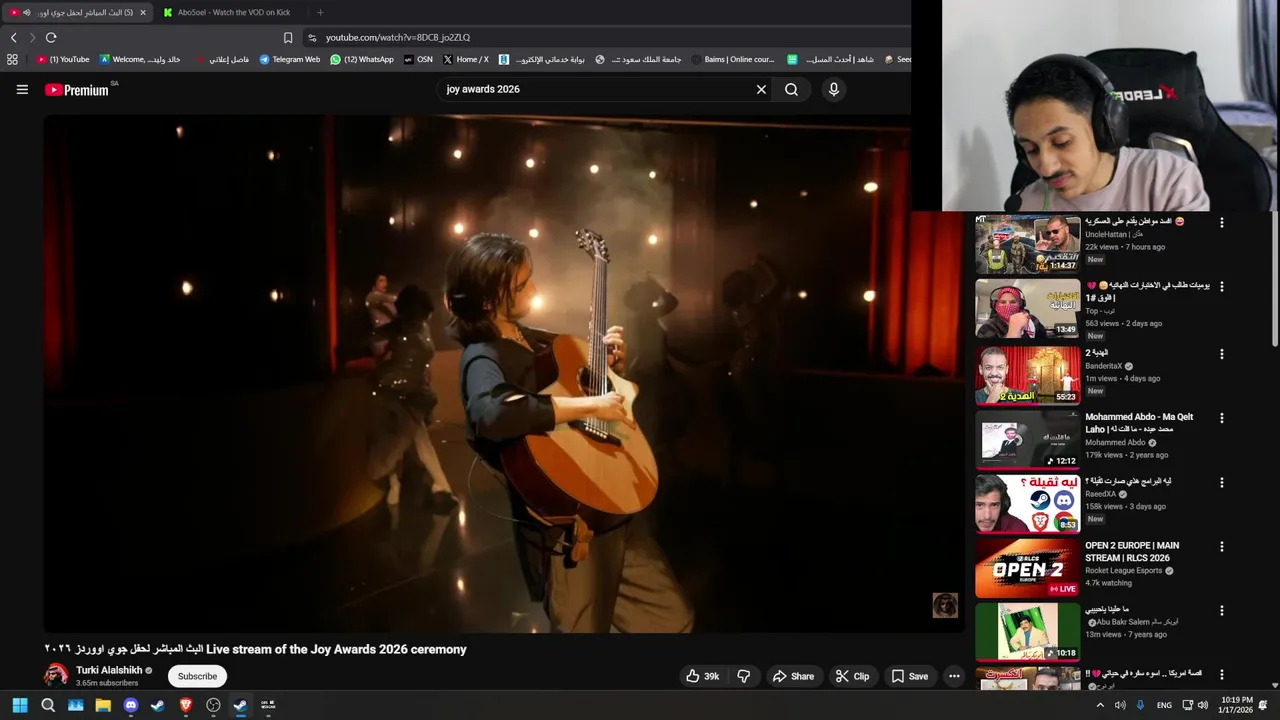Open the OSN bookmark
Image resolution: width=1280 pixels, height=720 pixels.
(418, 59)
